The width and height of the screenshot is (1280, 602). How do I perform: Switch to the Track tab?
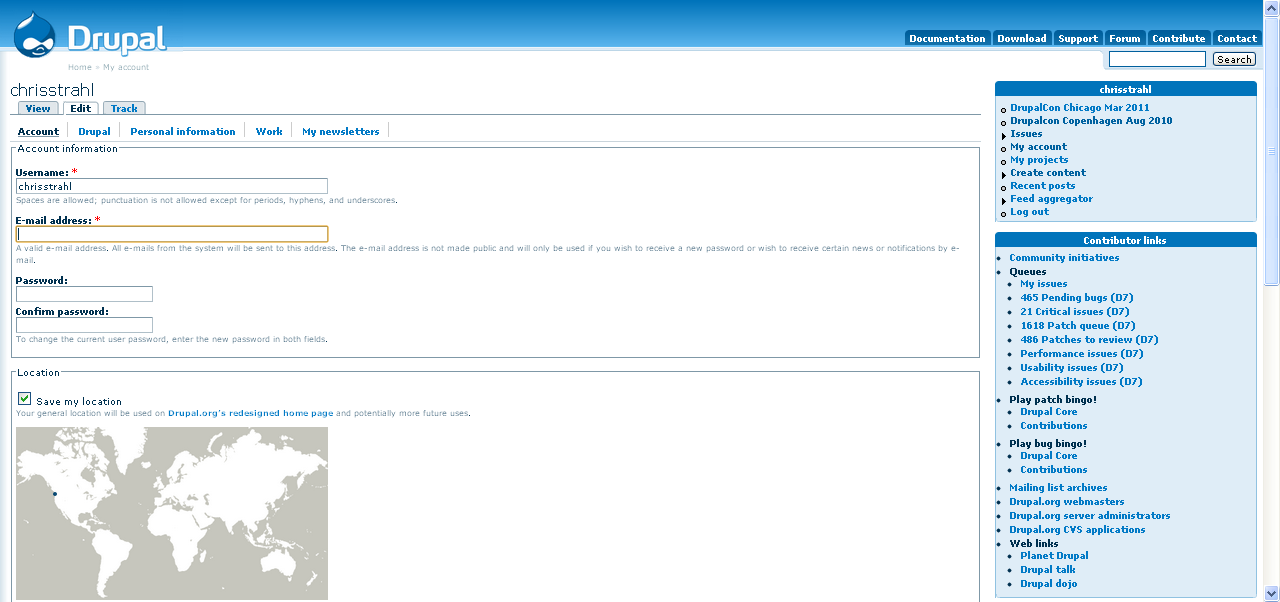(124, 108)
